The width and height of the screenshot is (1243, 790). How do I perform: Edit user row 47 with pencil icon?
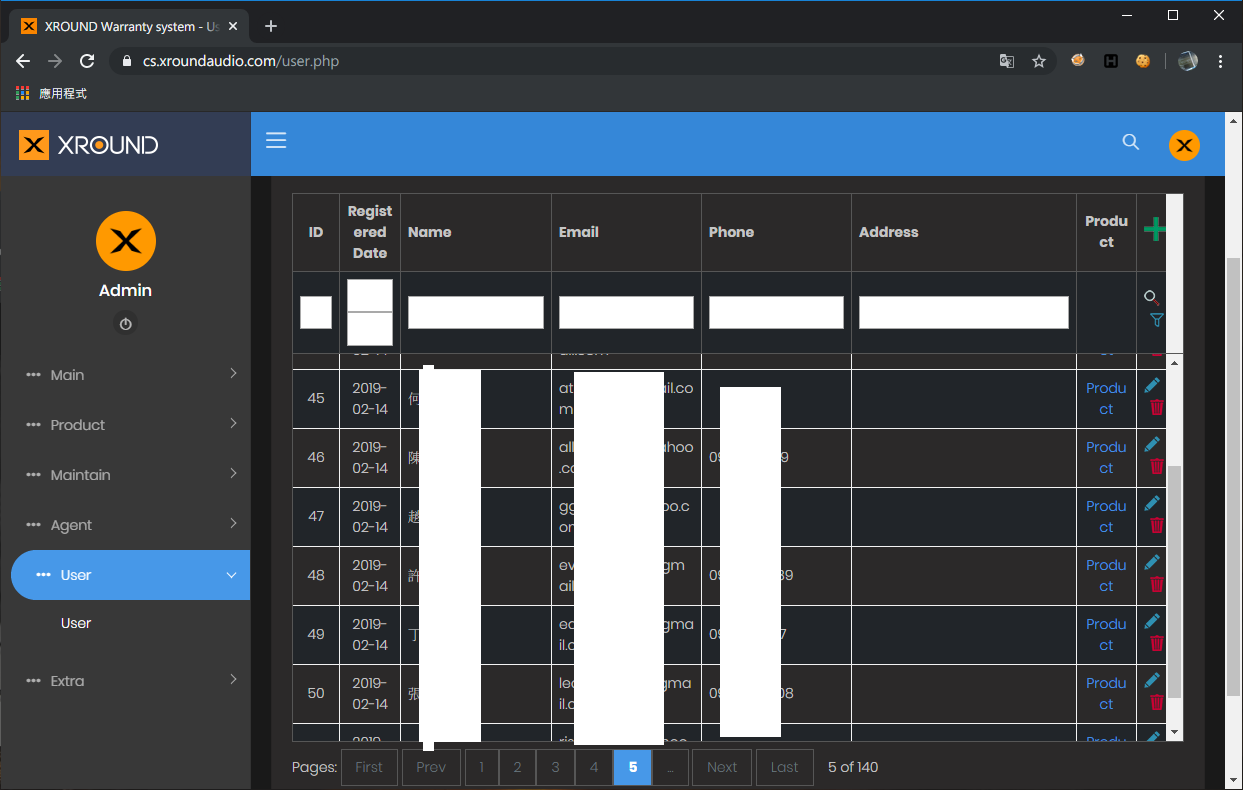(1152, 503)
